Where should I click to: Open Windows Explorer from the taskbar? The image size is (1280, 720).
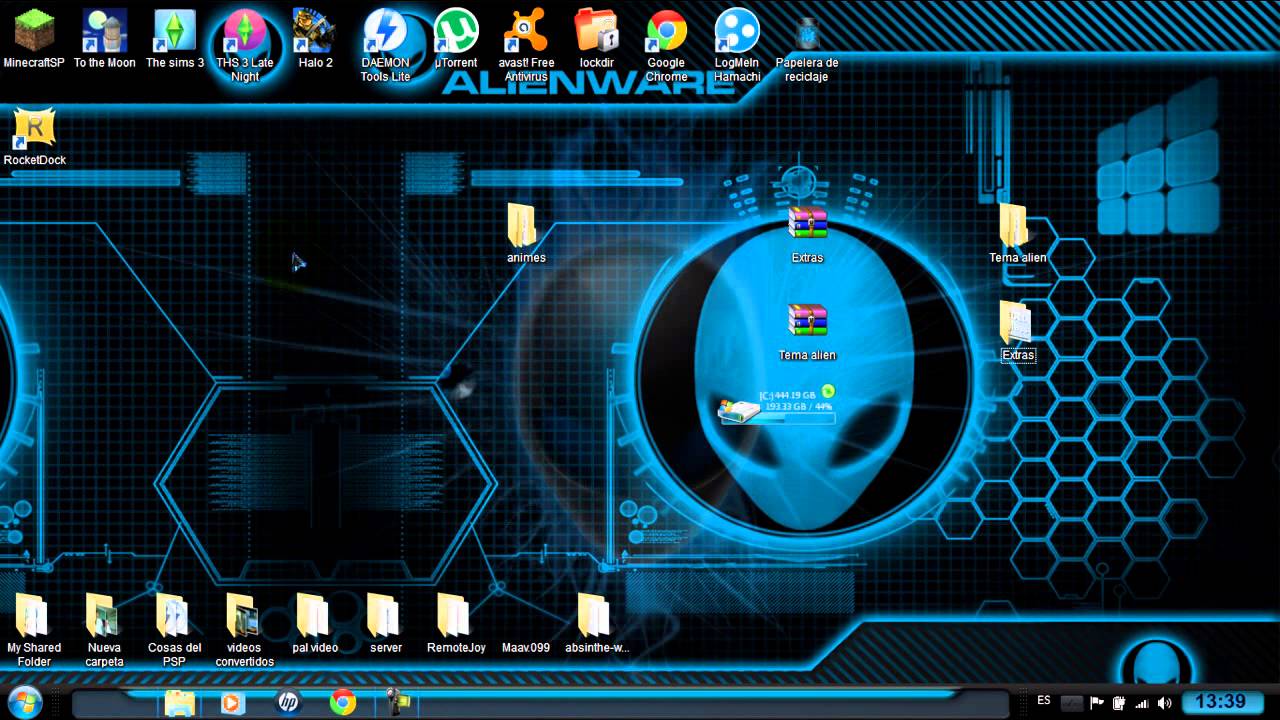point(180,702)
